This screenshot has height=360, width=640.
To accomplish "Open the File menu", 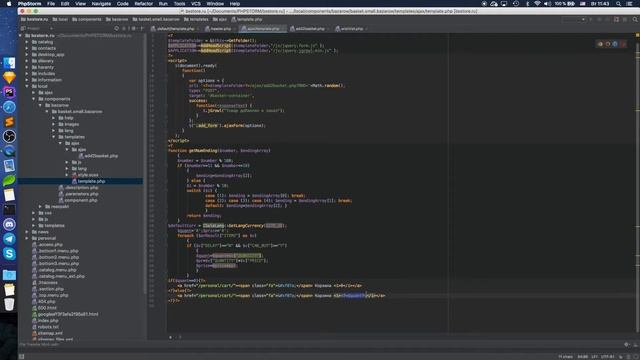I will coord(51,4).
